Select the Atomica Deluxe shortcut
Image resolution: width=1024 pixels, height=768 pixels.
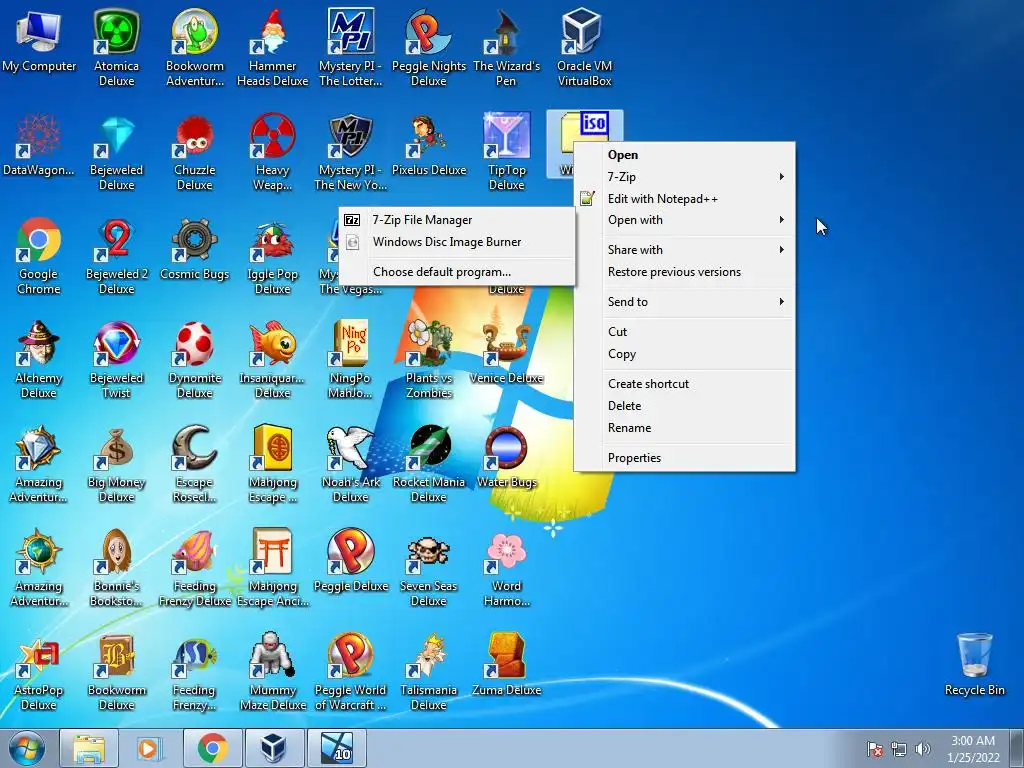pos(116,47)
